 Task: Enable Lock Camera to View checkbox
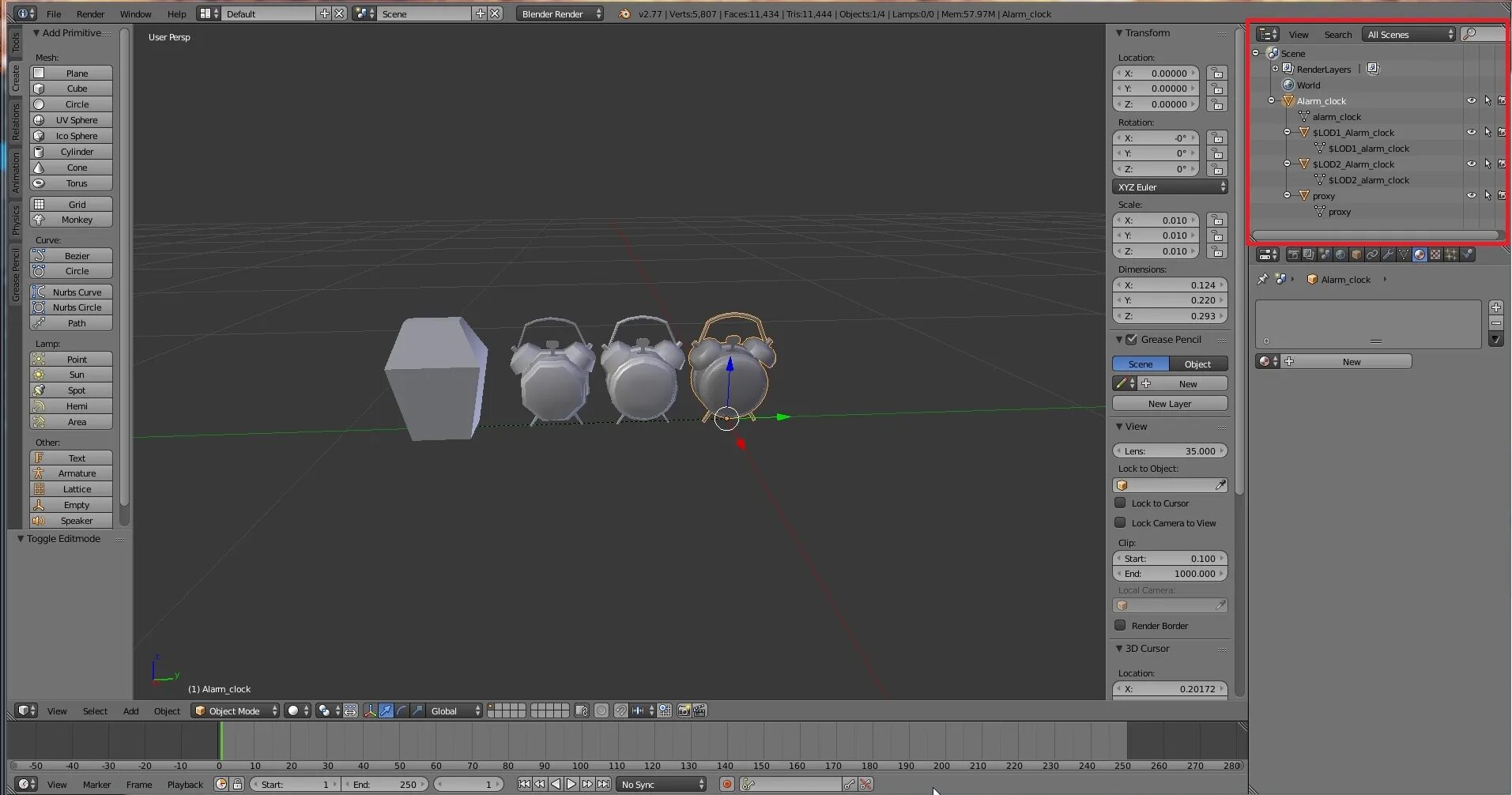tap(1120, 522)
